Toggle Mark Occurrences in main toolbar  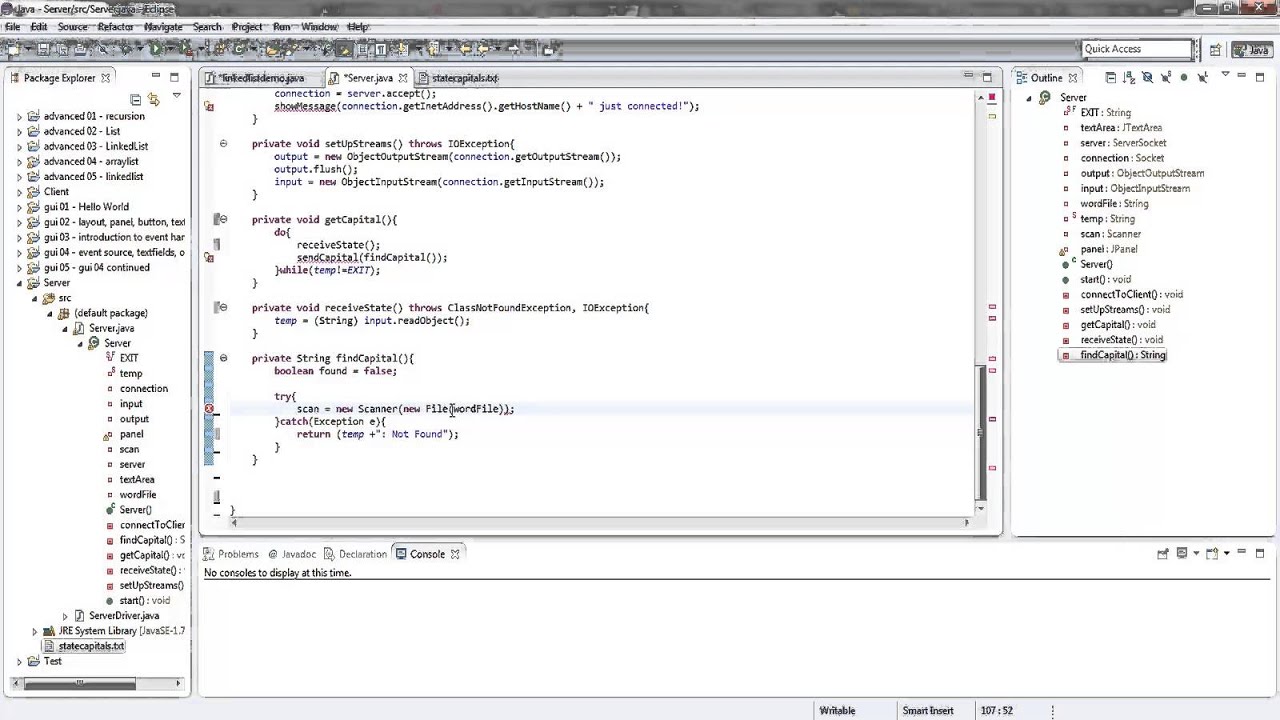(x=343, y=48)
